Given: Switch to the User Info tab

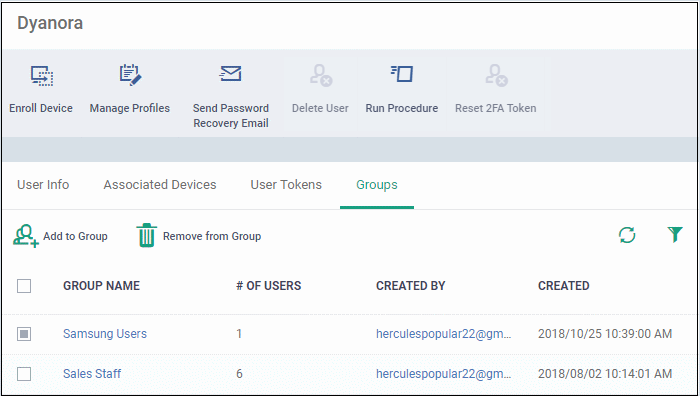Looking at the screenshot, I should tap(43, 185).
